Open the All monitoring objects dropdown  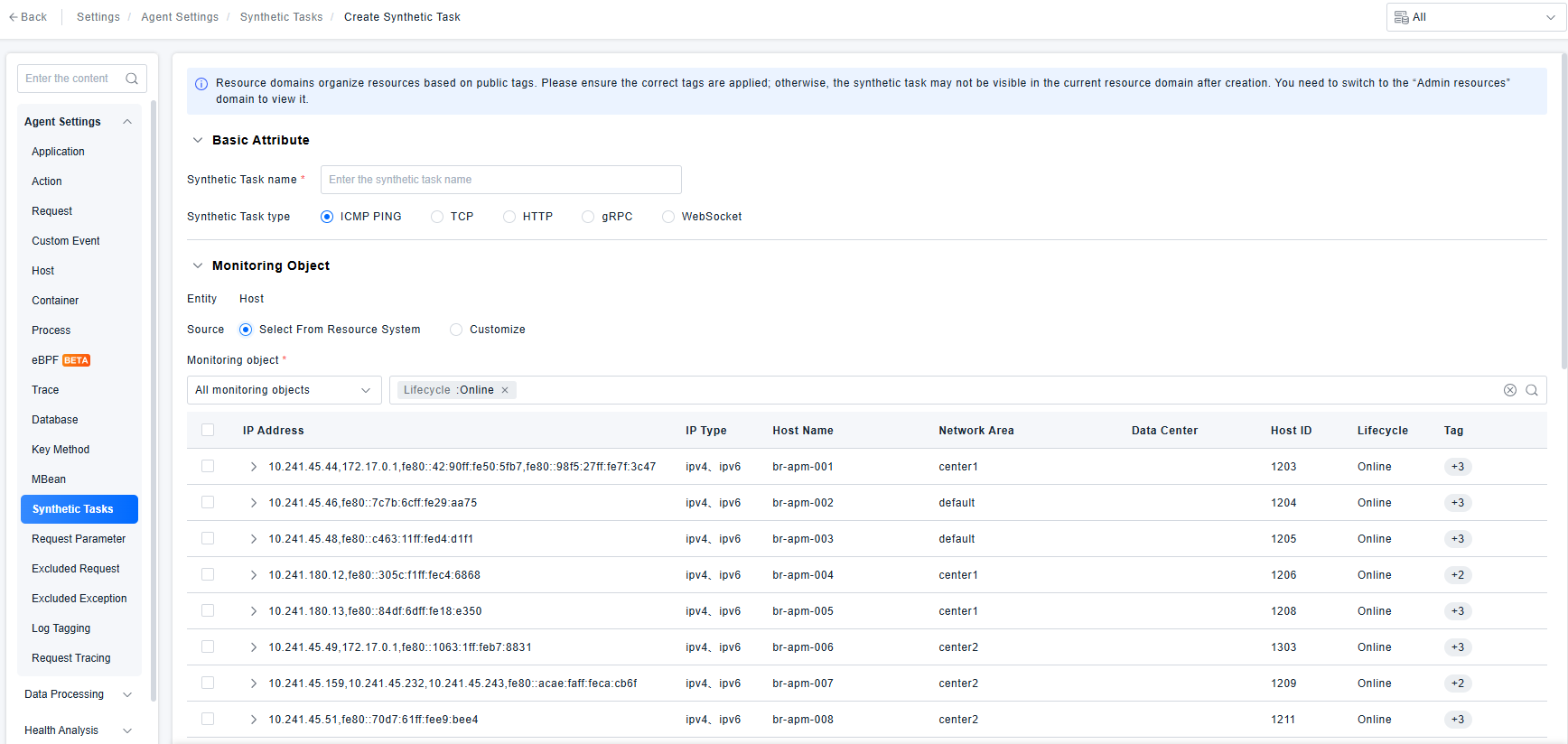click(x=284, y=390)
